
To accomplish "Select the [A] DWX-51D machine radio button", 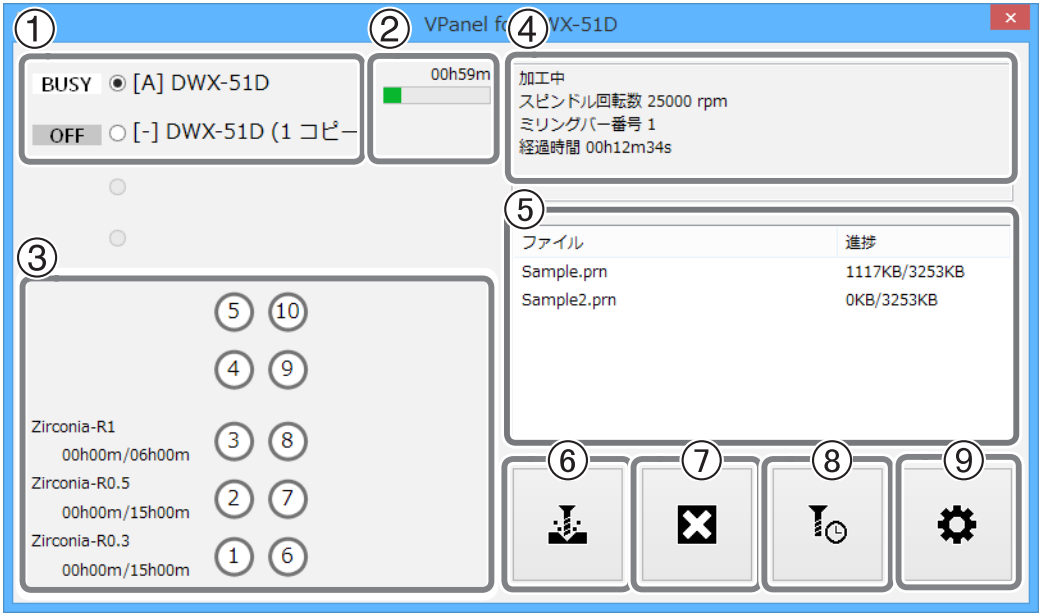I will point(118,83).
